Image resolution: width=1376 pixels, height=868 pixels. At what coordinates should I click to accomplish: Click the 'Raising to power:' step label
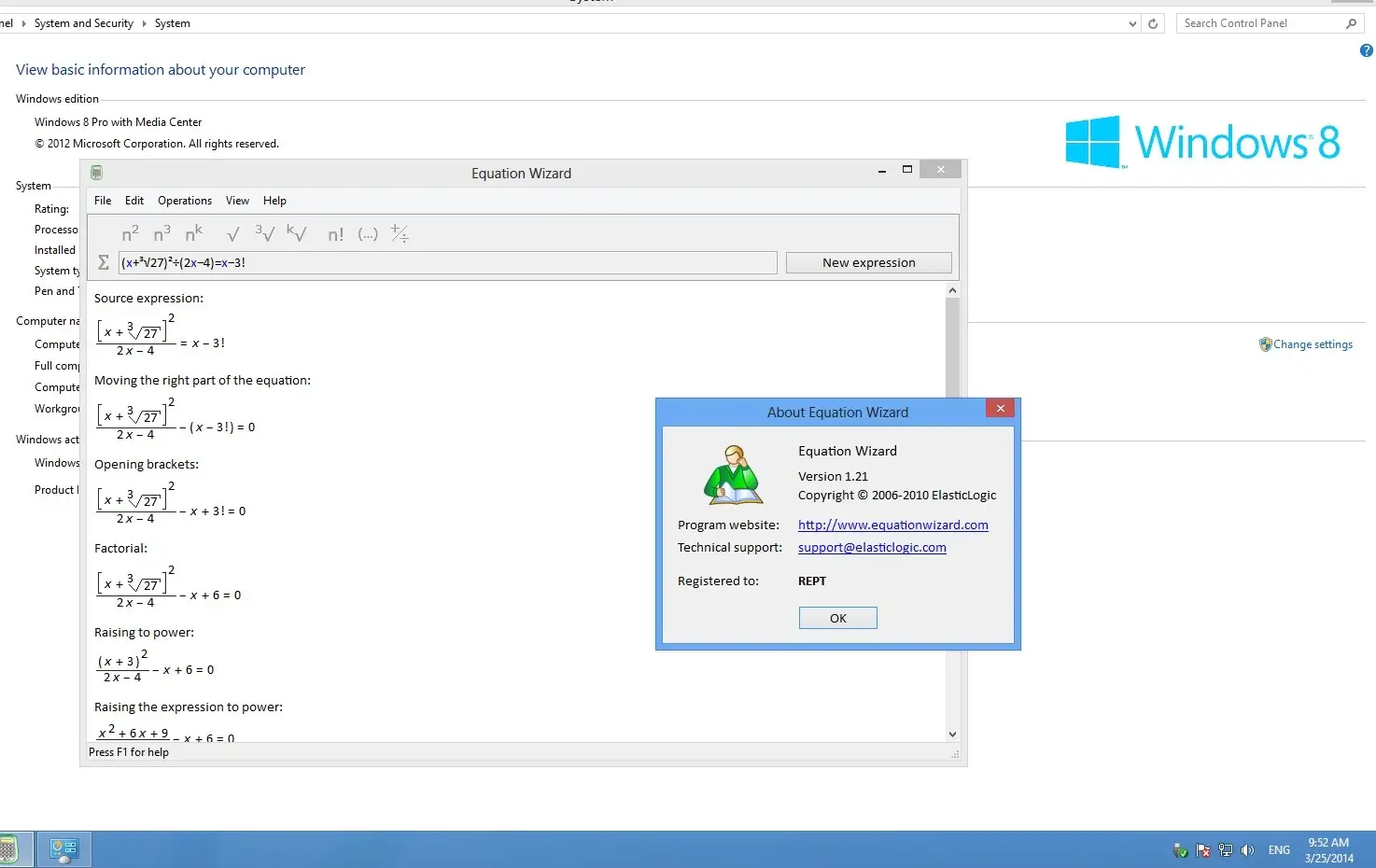pyautogui.click(x=144, y=633)
